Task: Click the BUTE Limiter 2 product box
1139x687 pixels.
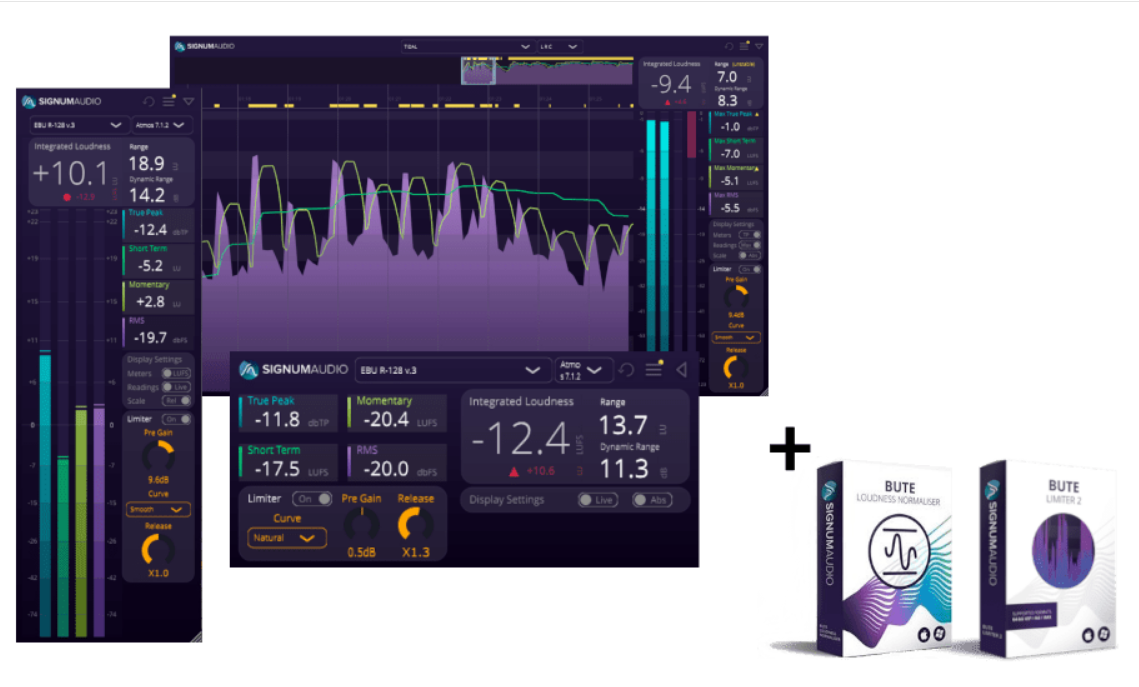Action: (x=1047, y=558)
